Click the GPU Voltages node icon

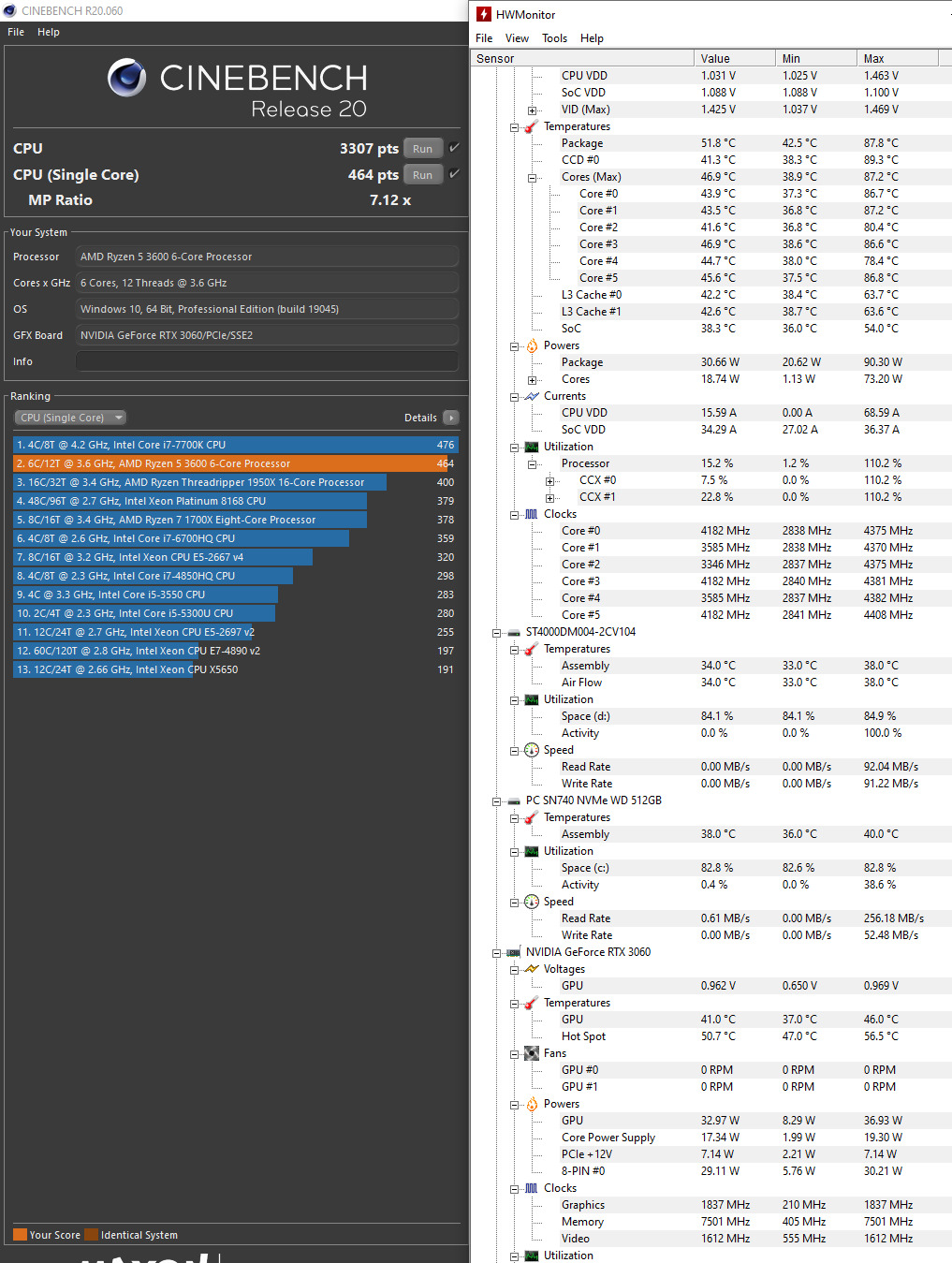coord(532,969)
